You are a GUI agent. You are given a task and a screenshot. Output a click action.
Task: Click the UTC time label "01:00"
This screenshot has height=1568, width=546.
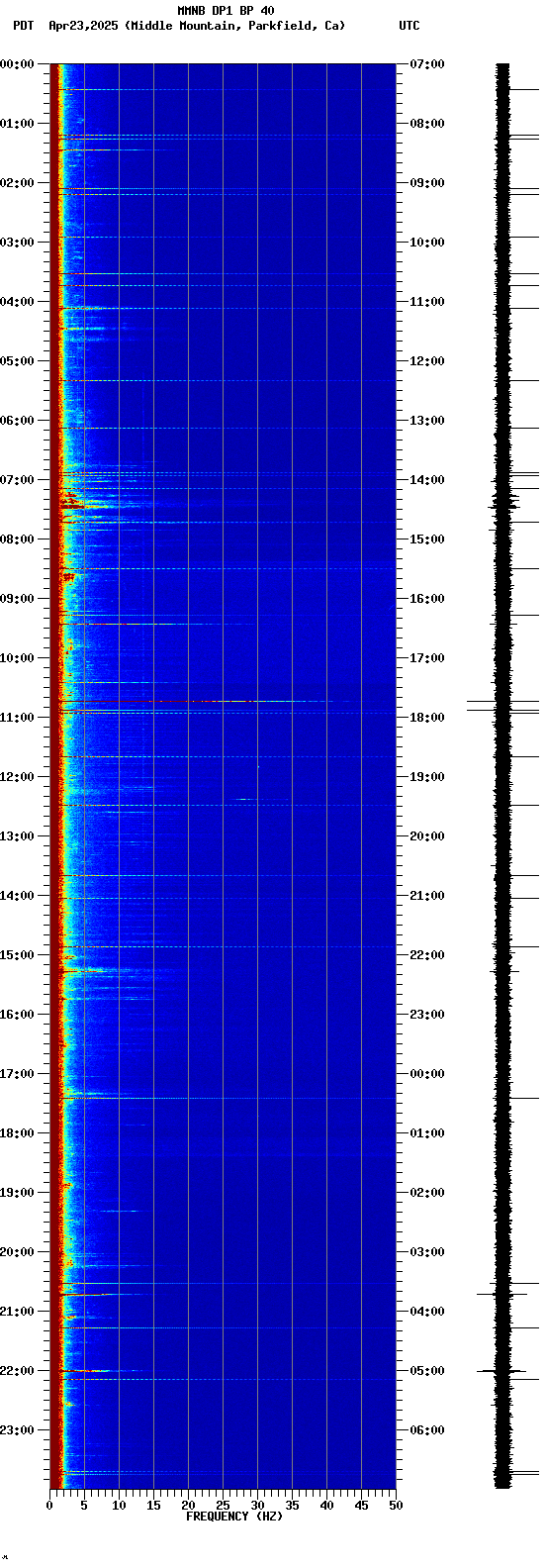[x=427, y=1133]
